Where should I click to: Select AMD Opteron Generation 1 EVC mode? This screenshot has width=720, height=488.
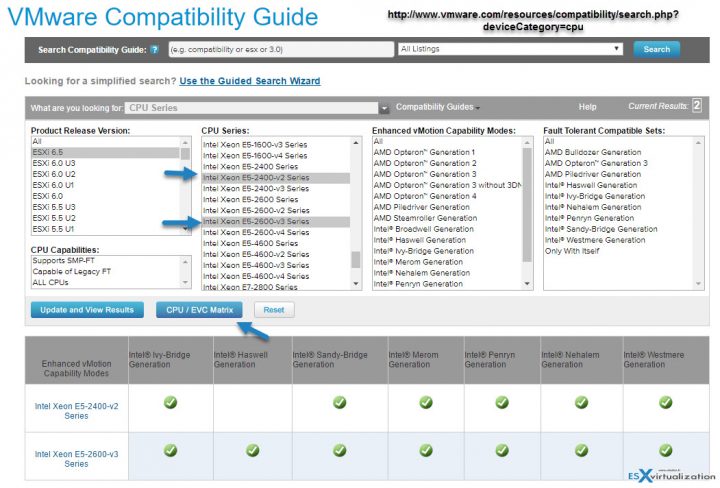point(447,152)
